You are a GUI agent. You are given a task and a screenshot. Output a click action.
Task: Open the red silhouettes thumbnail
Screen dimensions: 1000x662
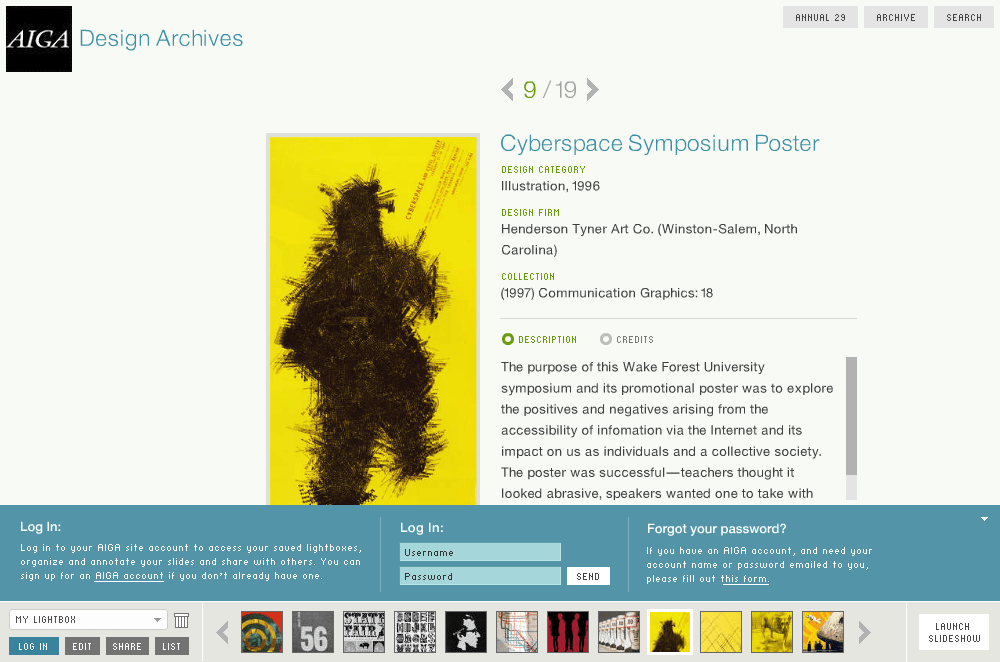point(568,632)
